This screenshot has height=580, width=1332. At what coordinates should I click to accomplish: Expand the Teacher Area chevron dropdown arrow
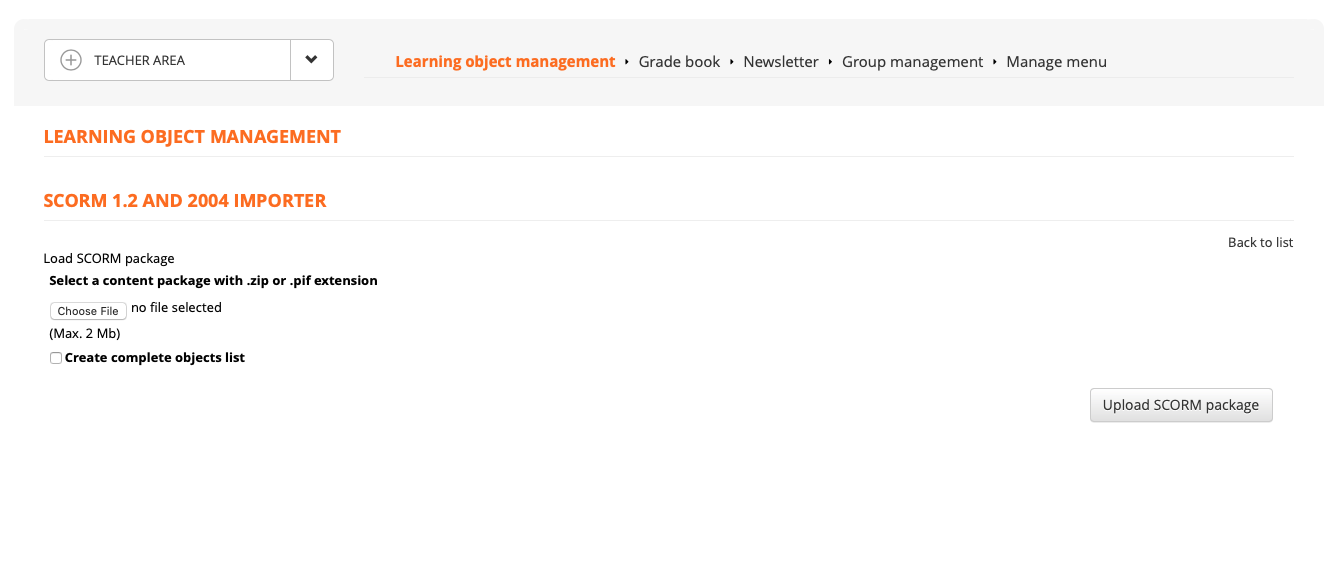[x=311, y=60]
